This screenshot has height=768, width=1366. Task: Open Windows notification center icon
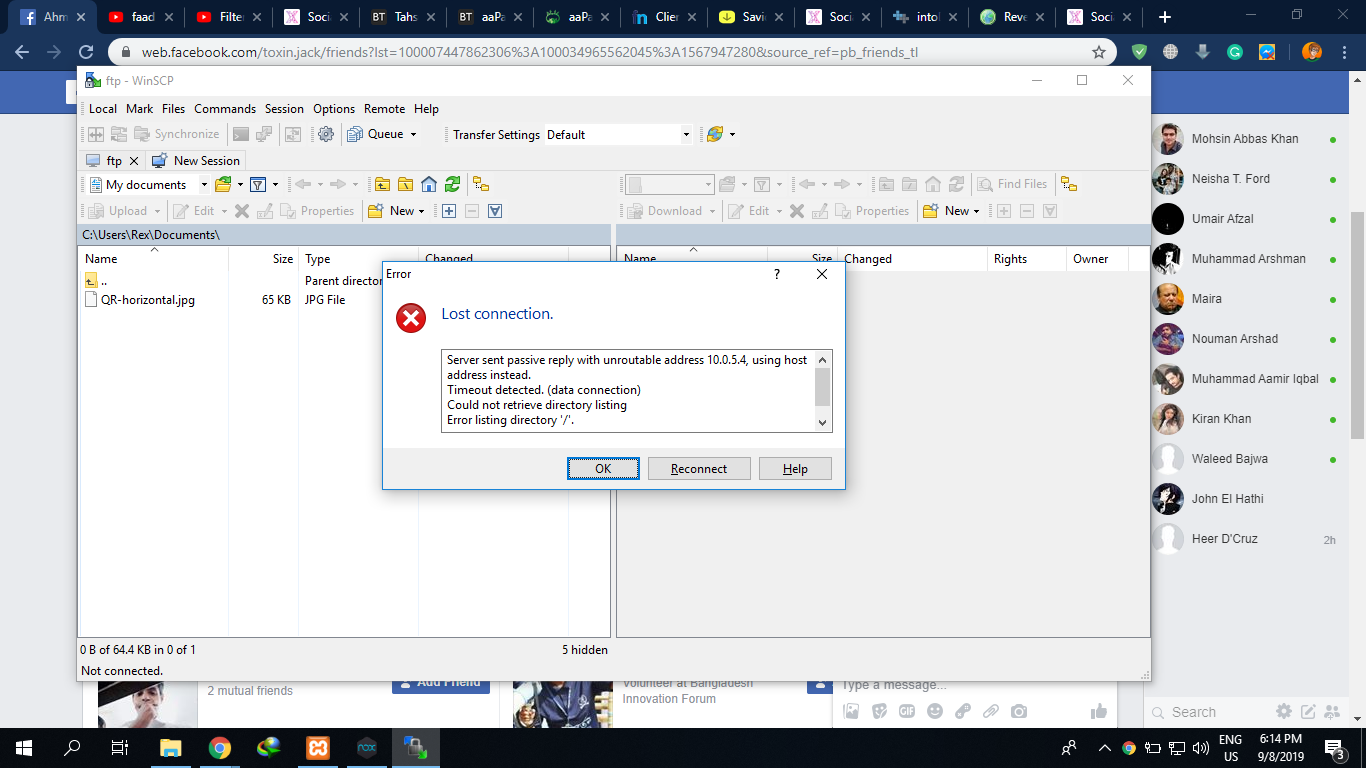click(x=1335, y=747)
